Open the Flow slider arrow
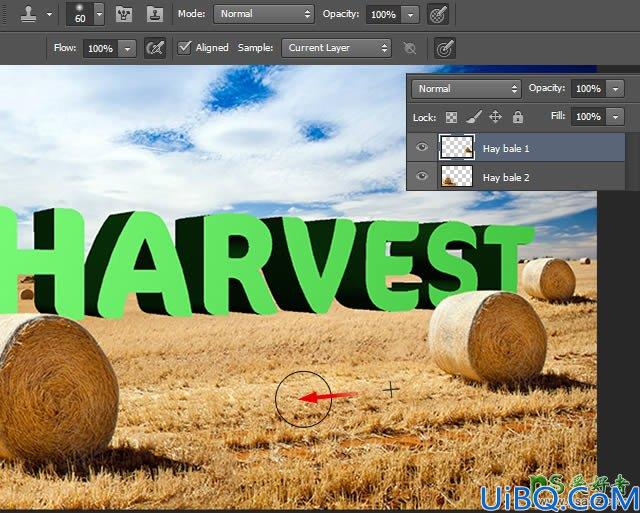 pyautogui.click(x=127, y=49)
